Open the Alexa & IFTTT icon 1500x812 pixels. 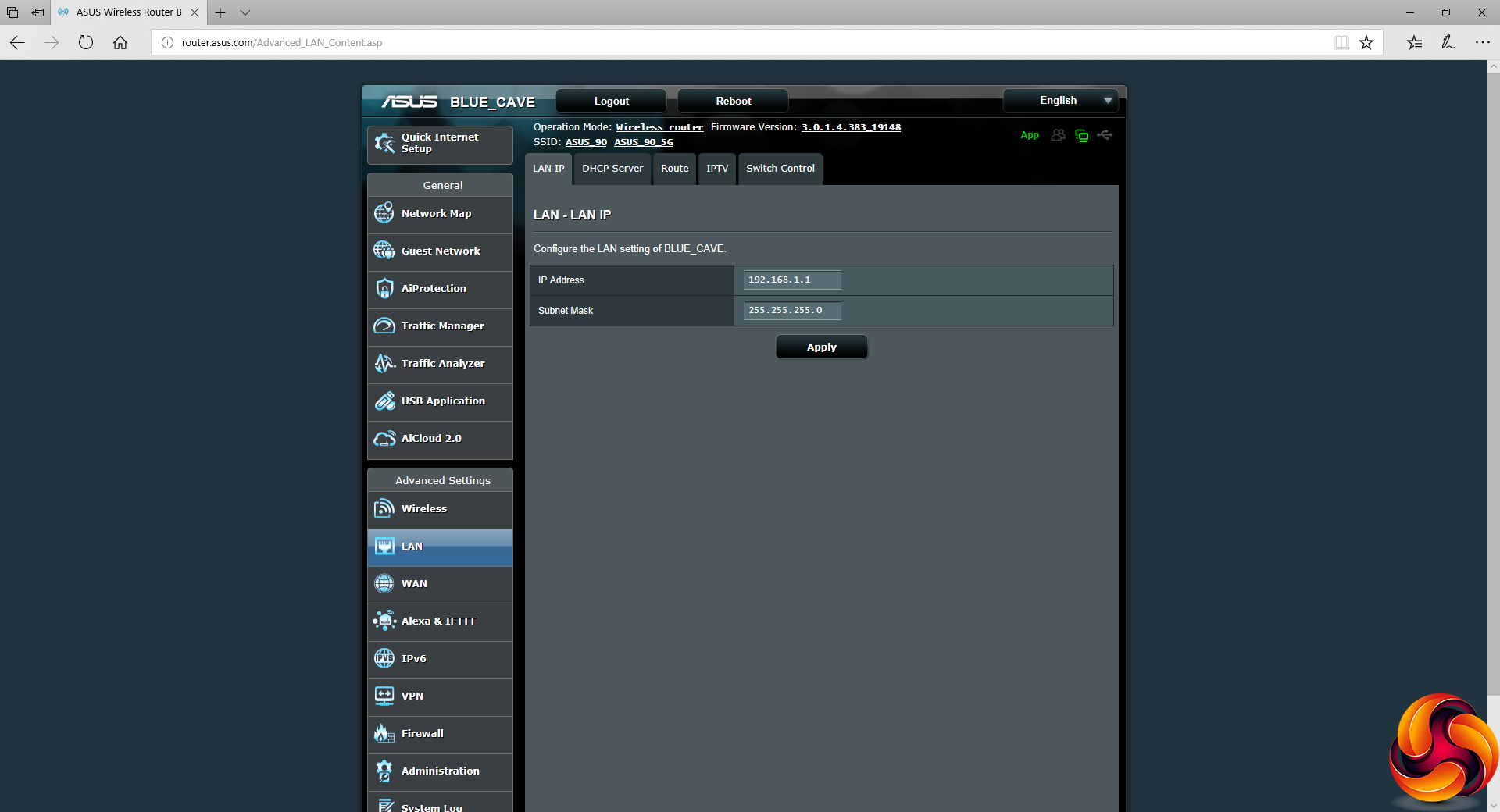pyautogui.click(x=384, y=621)
